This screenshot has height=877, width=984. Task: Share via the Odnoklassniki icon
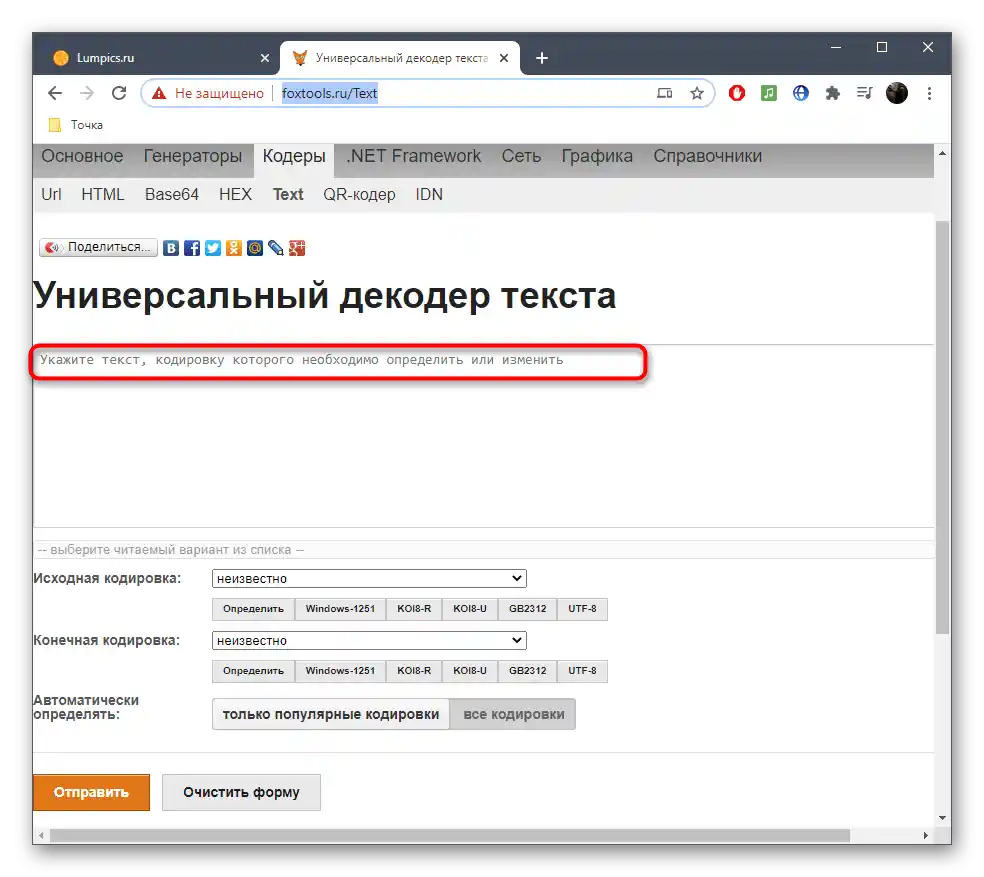233,248
